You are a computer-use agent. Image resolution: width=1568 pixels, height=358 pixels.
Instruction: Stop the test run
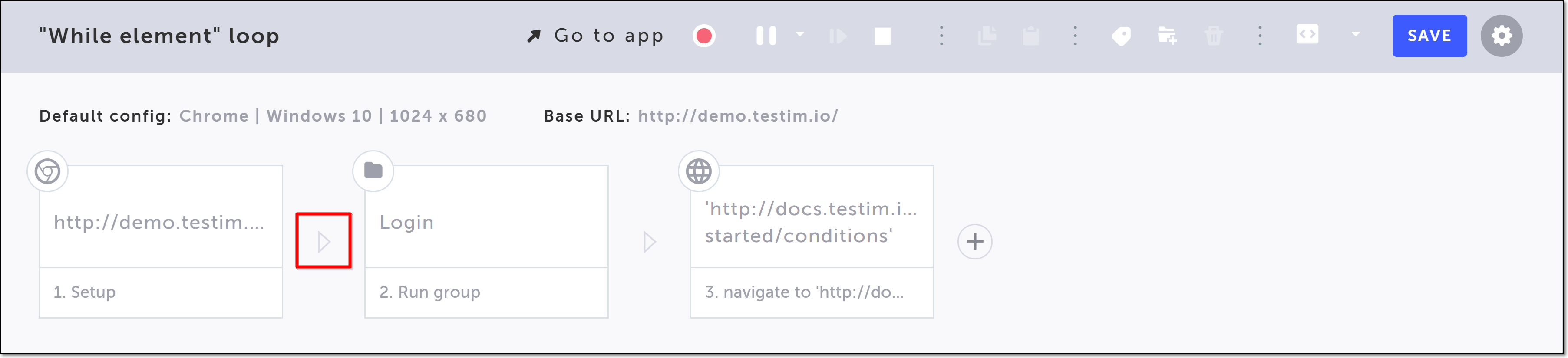tap(883, 36)
